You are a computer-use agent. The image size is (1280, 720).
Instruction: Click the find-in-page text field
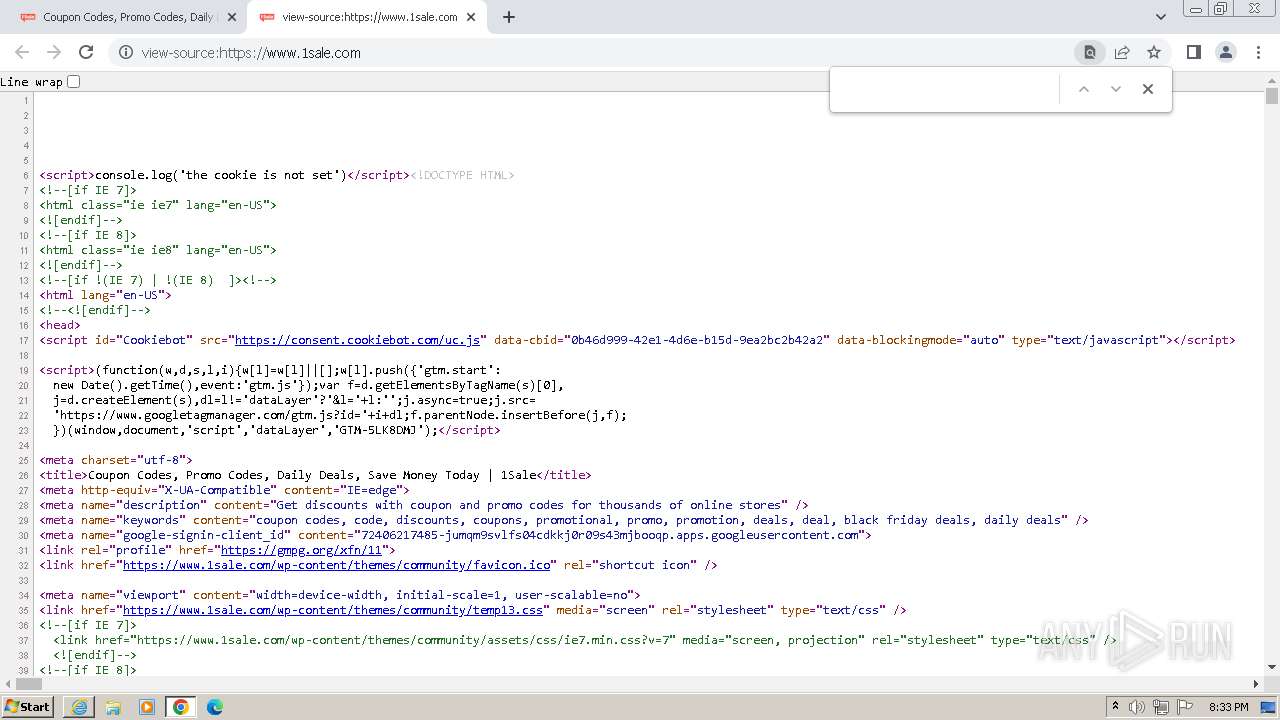[x=947, y=89]
